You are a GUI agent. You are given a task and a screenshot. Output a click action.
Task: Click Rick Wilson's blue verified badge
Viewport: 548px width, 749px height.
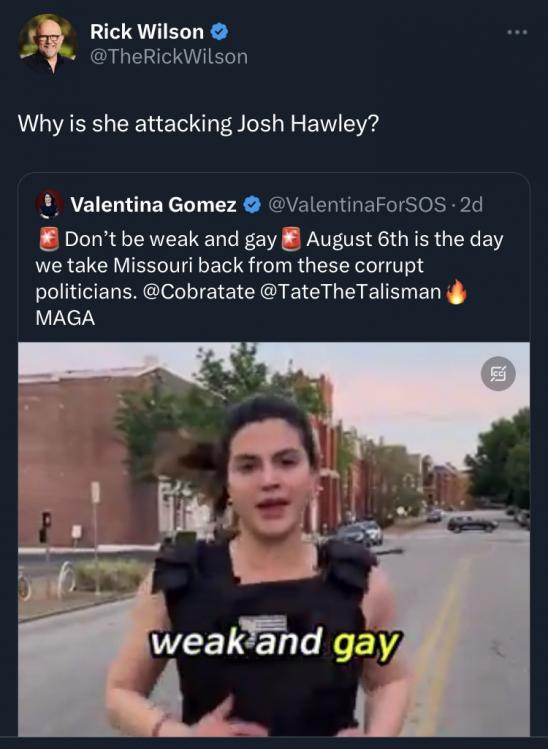tap(219, 32)
